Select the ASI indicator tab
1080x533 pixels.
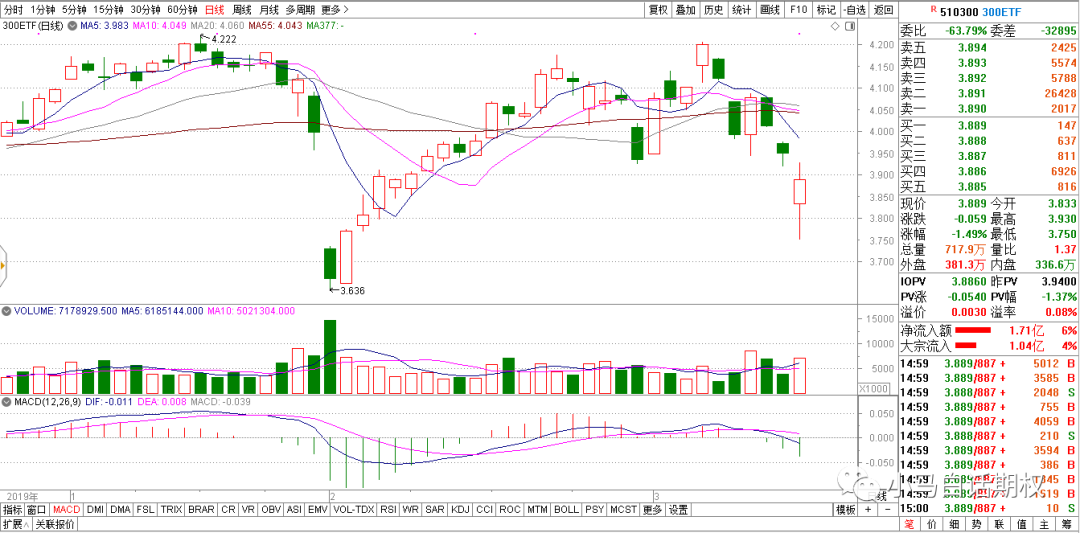coord(295,510)
